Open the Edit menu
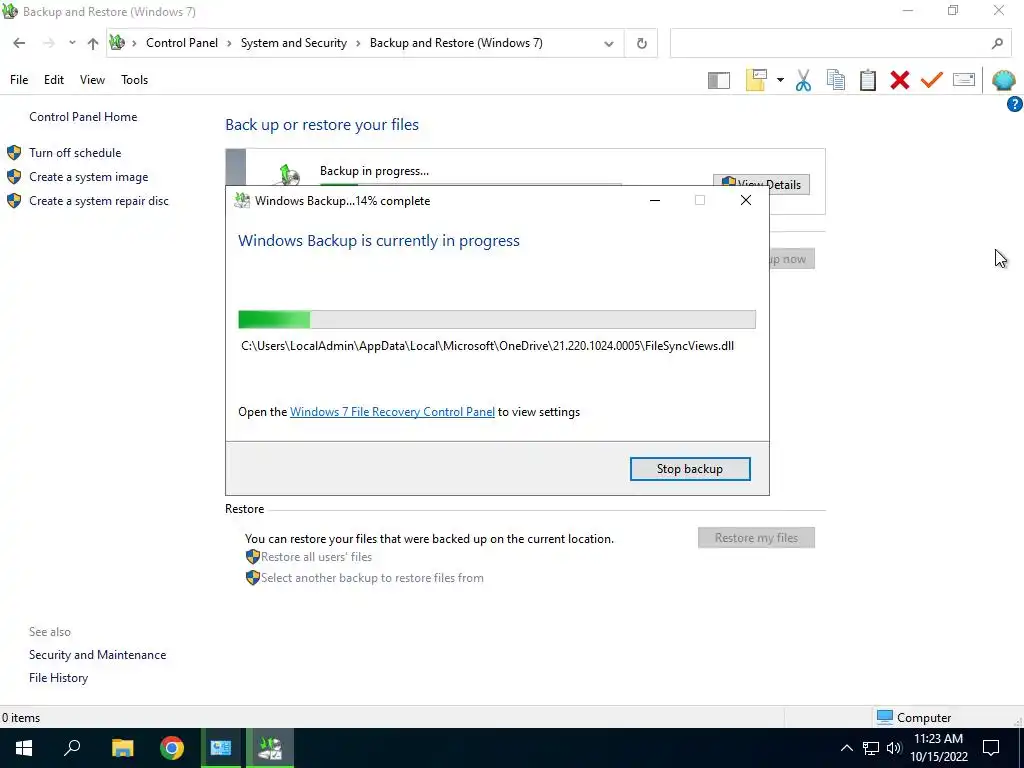The image size is (1024, 768). (54, 80)
